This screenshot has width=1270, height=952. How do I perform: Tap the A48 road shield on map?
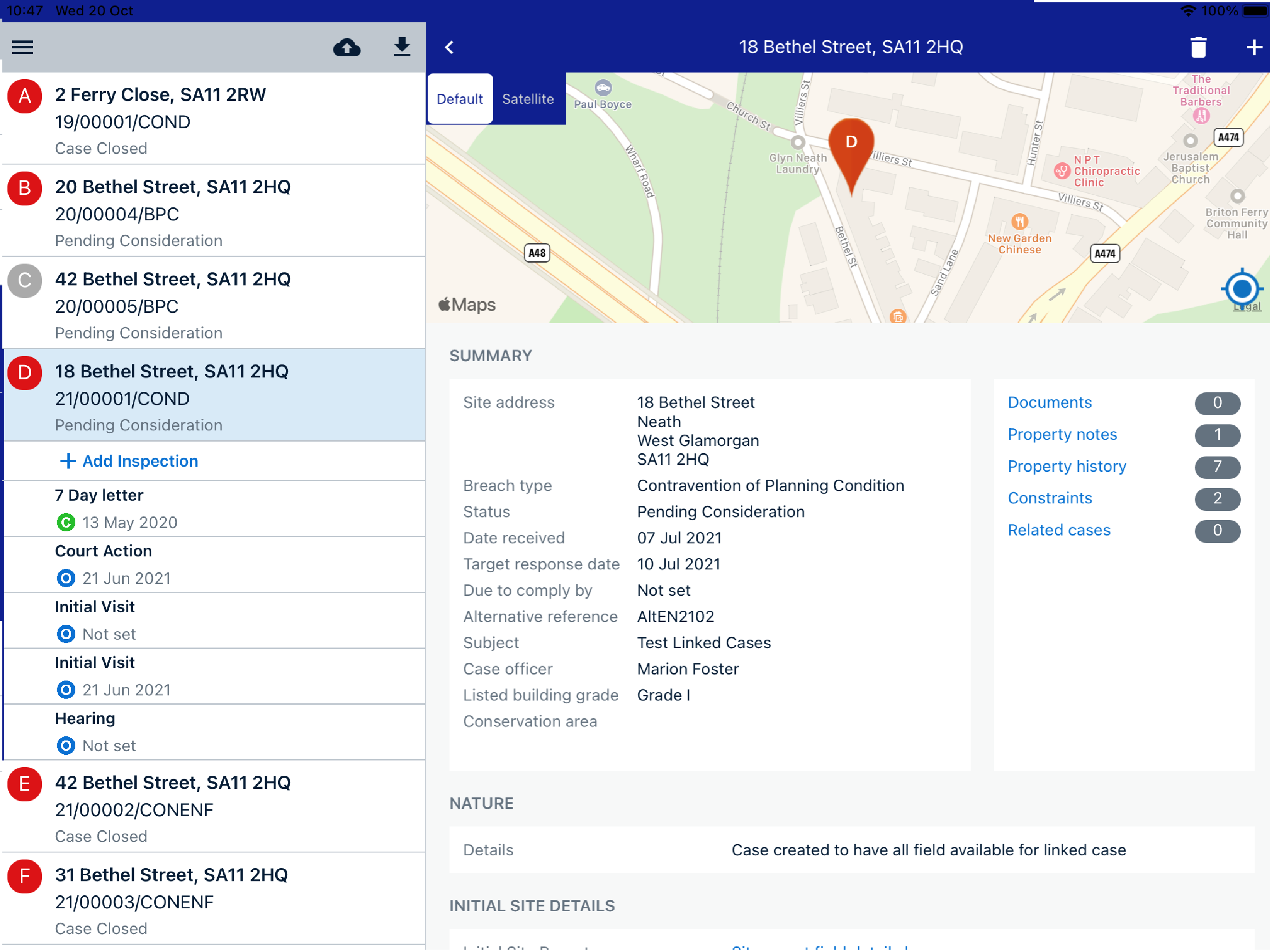pyautogui.click(x=537, y=253)
